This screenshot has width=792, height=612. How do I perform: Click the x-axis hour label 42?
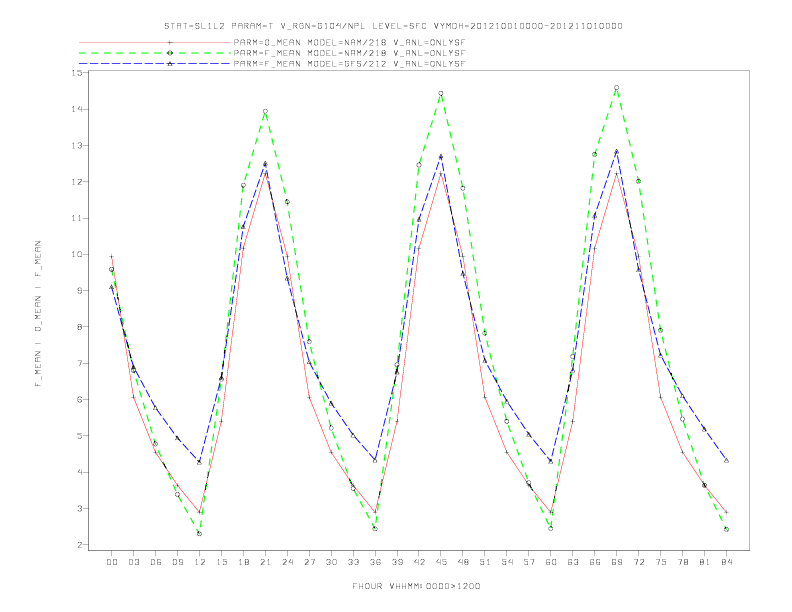[x=419, y=562]
